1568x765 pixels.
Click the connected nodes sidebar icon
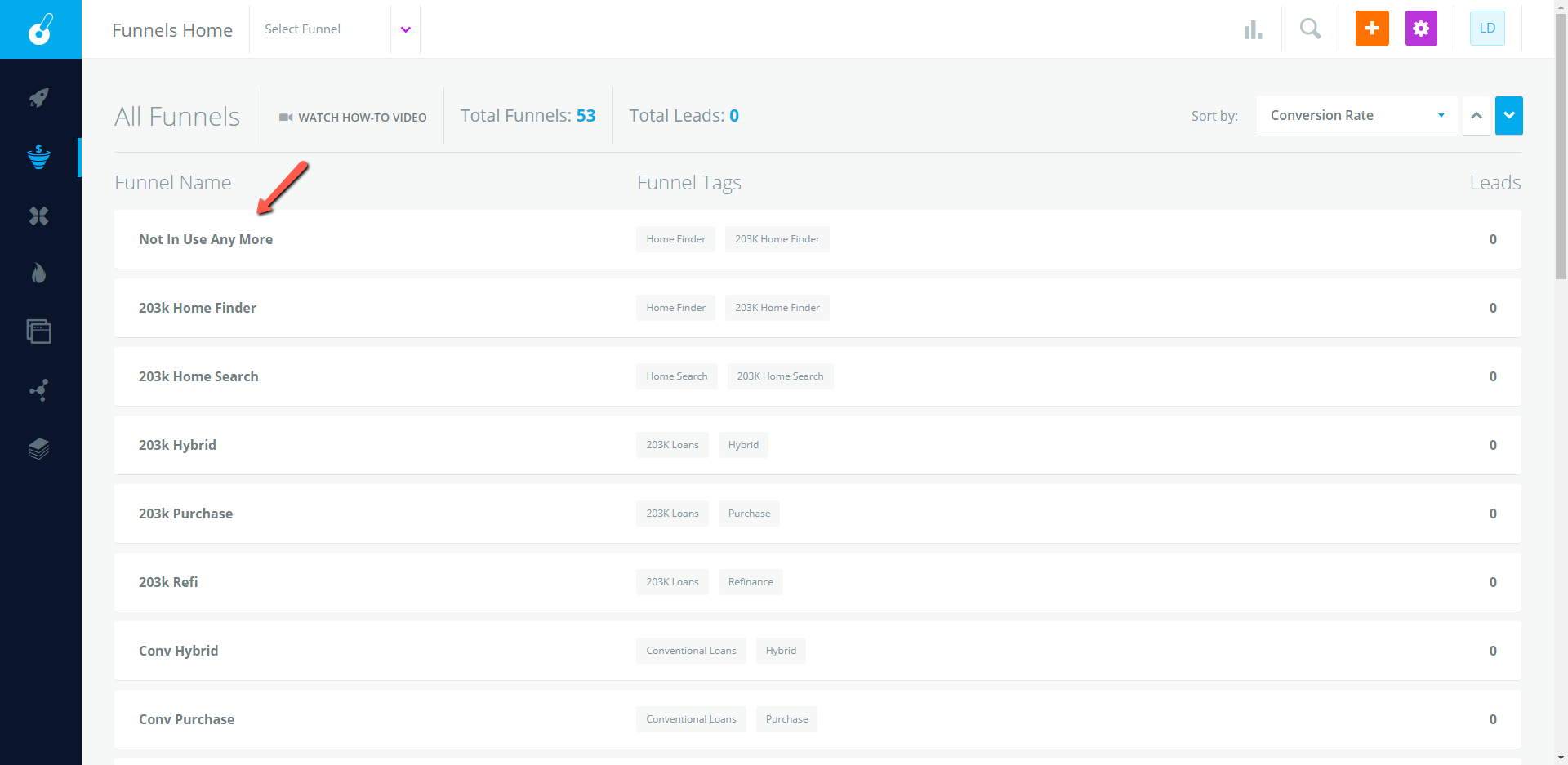click(38, 390)
